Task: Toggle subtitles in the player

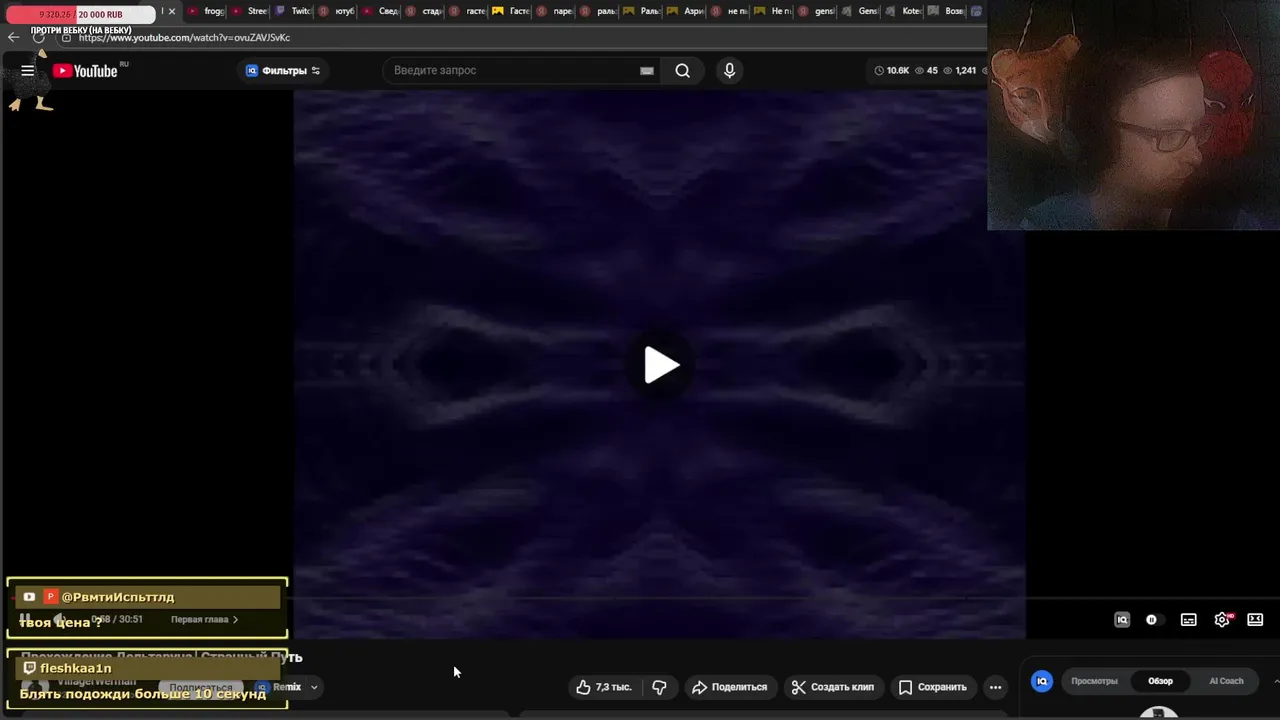Action: click(x=1188, y=620)
